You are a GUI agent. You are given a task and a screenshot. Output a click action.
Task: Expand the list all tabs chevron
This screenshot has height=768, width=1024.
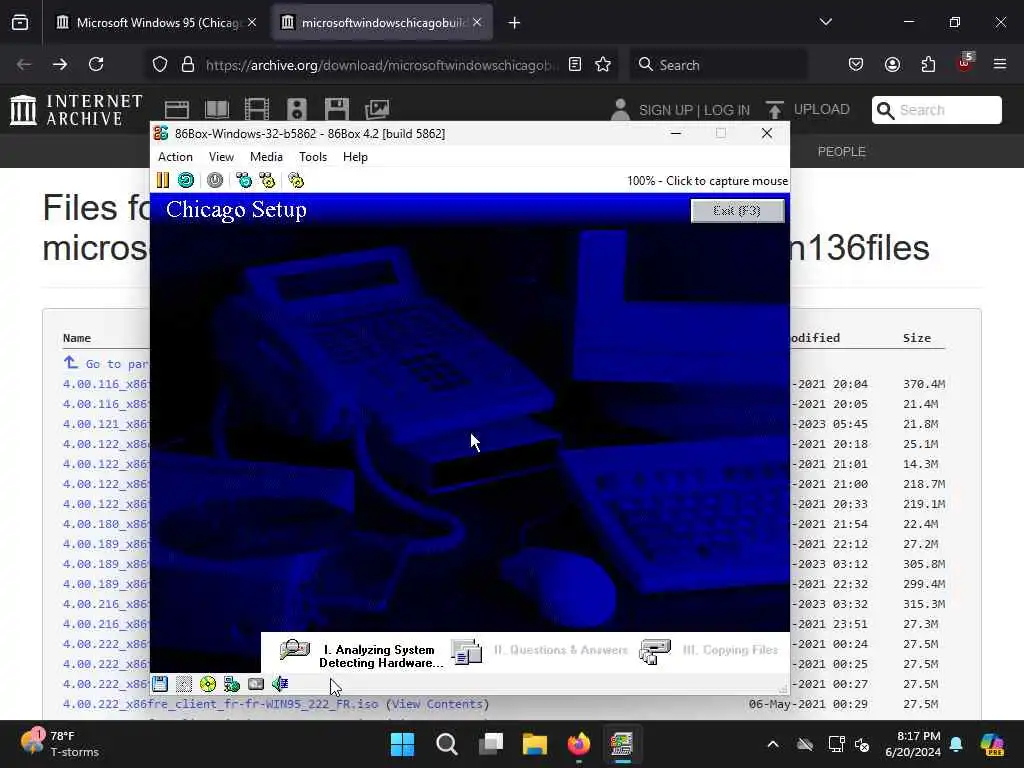coord(825,22)
